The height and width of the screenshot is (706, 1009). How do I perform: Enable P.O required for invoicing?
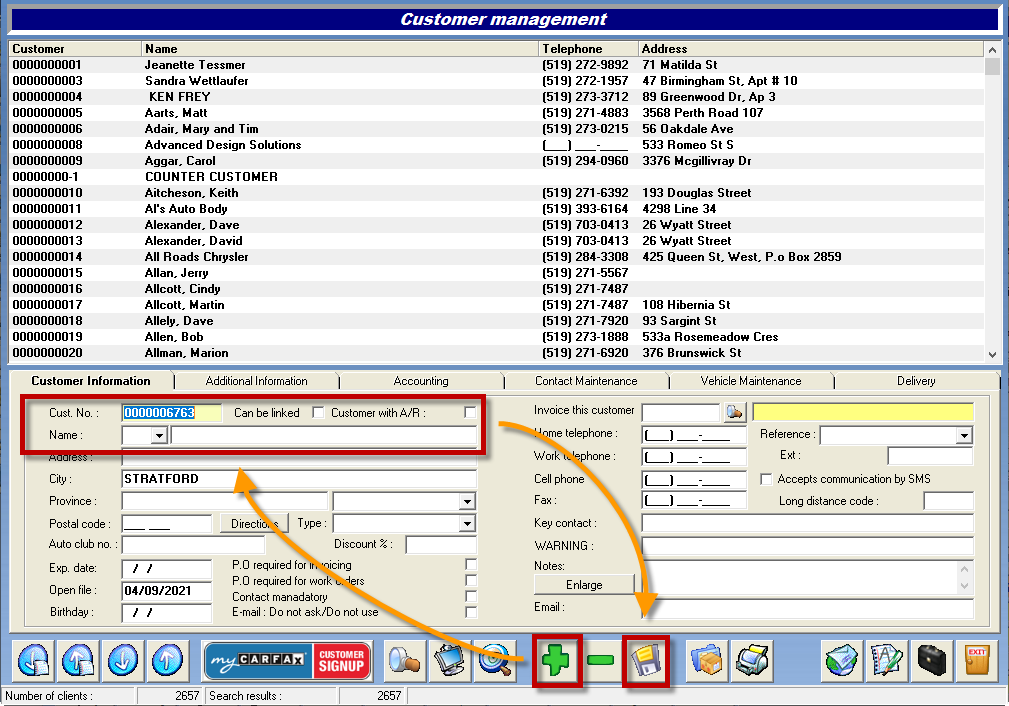tap(471, 564)
